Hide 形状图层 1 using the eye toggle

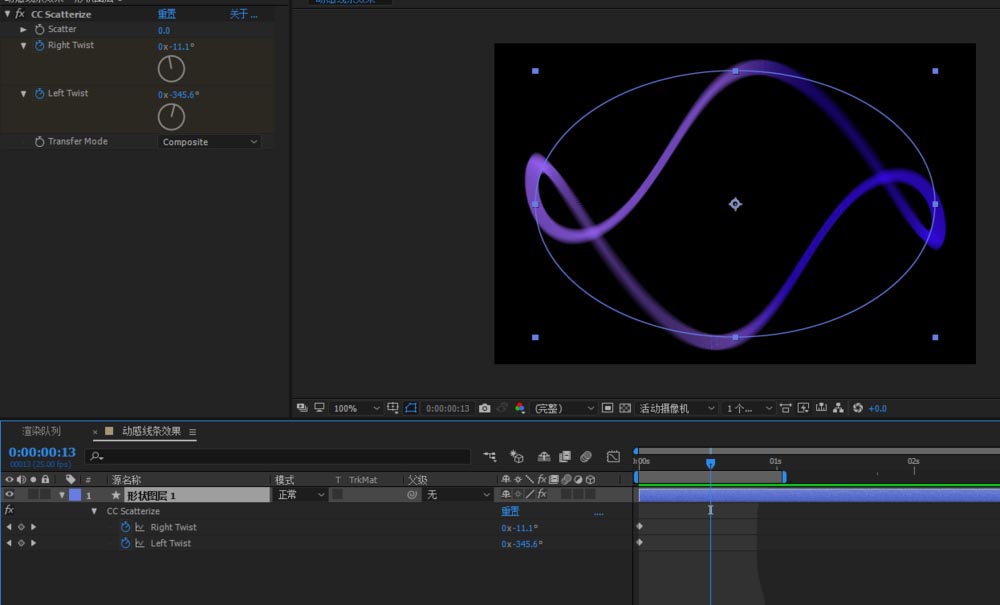click(9, 494)
